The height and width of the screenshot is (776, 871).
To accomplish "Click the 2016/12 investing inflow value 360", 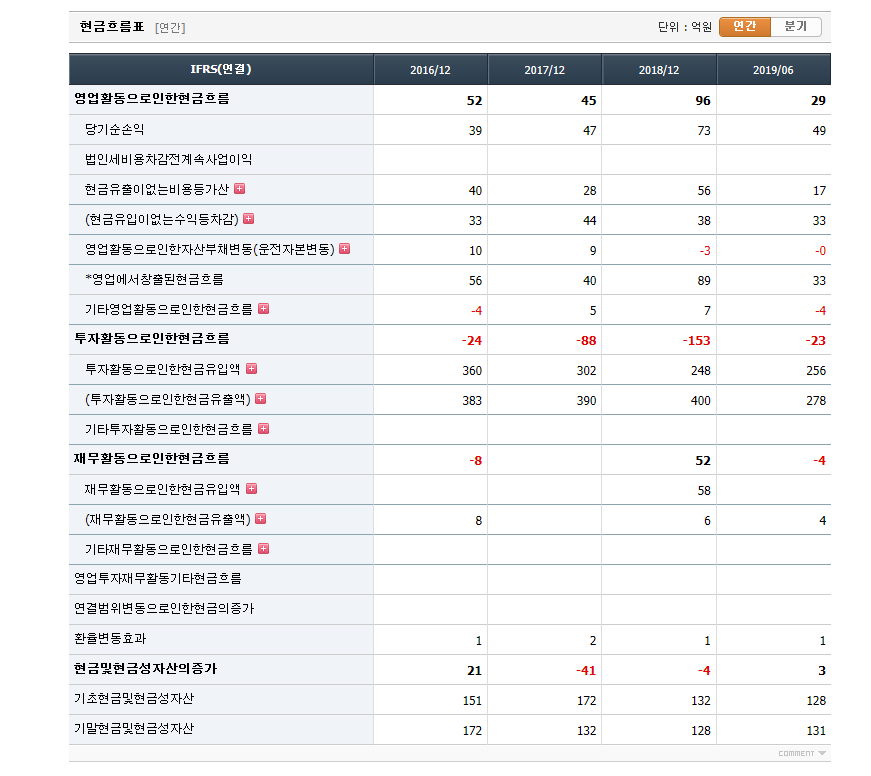I will pos(472,371).
